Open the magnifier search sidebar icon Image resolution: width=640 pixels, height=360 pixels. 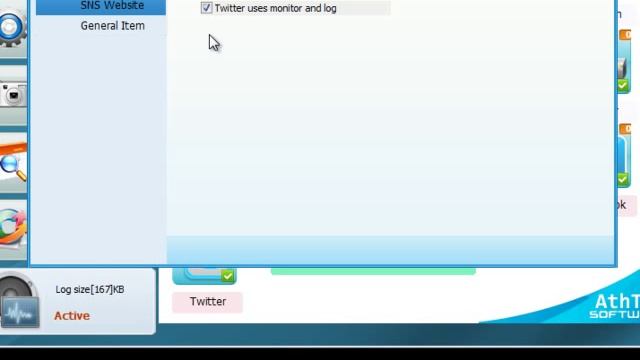tap(13, 163)
